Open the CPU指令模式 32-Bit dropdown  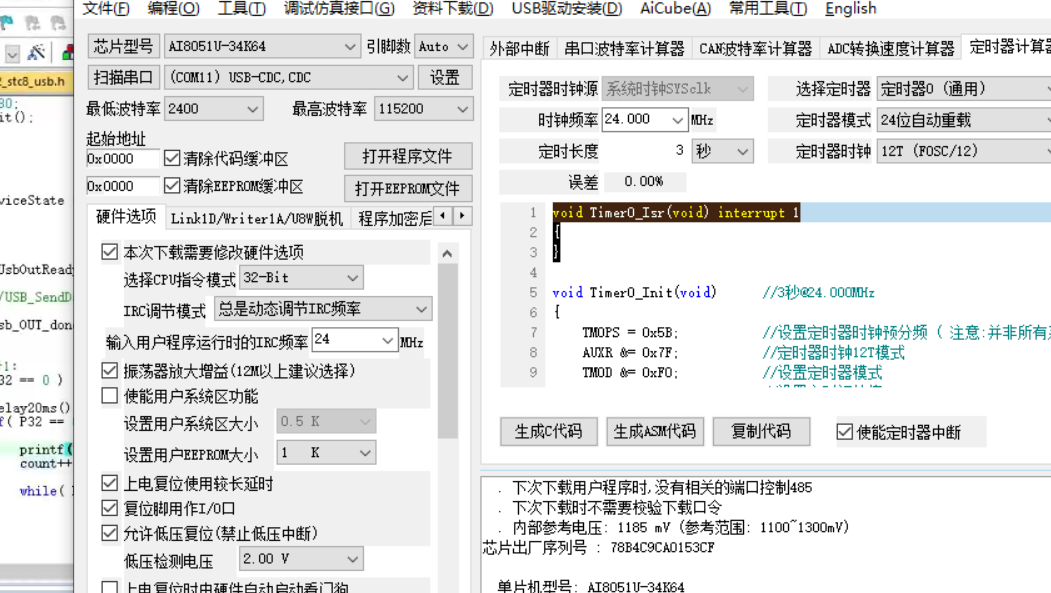click(301, 277)
